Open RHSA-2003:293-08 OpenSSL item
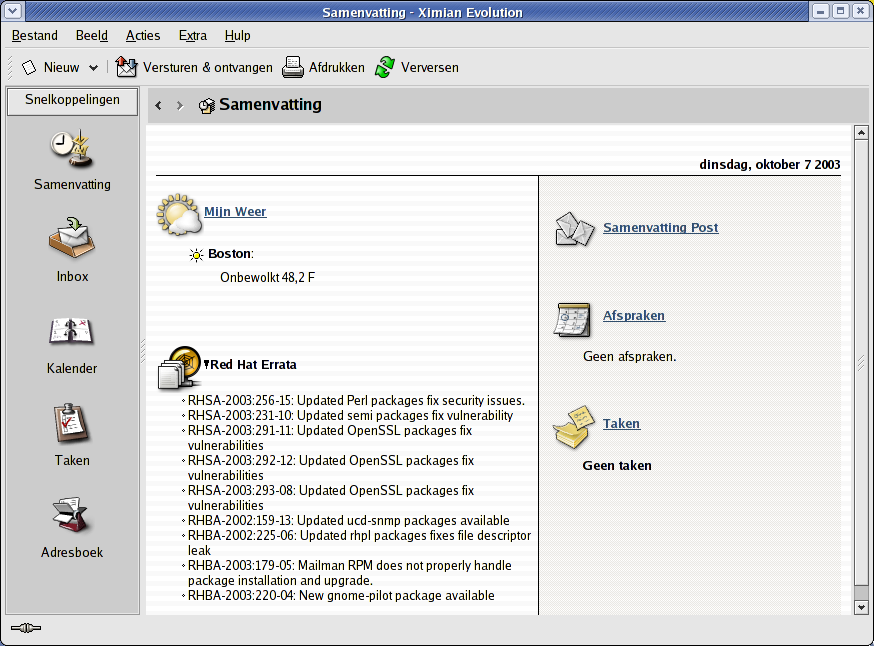 331,498
